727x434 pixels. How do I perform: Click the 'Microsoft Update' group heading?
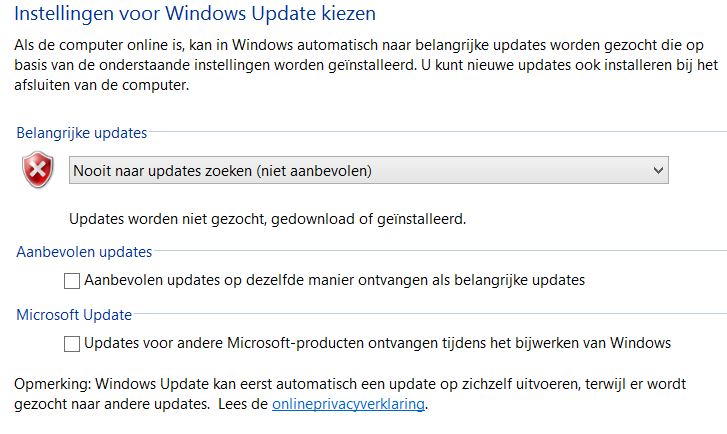pyautogui.click(x=74, y=315)
